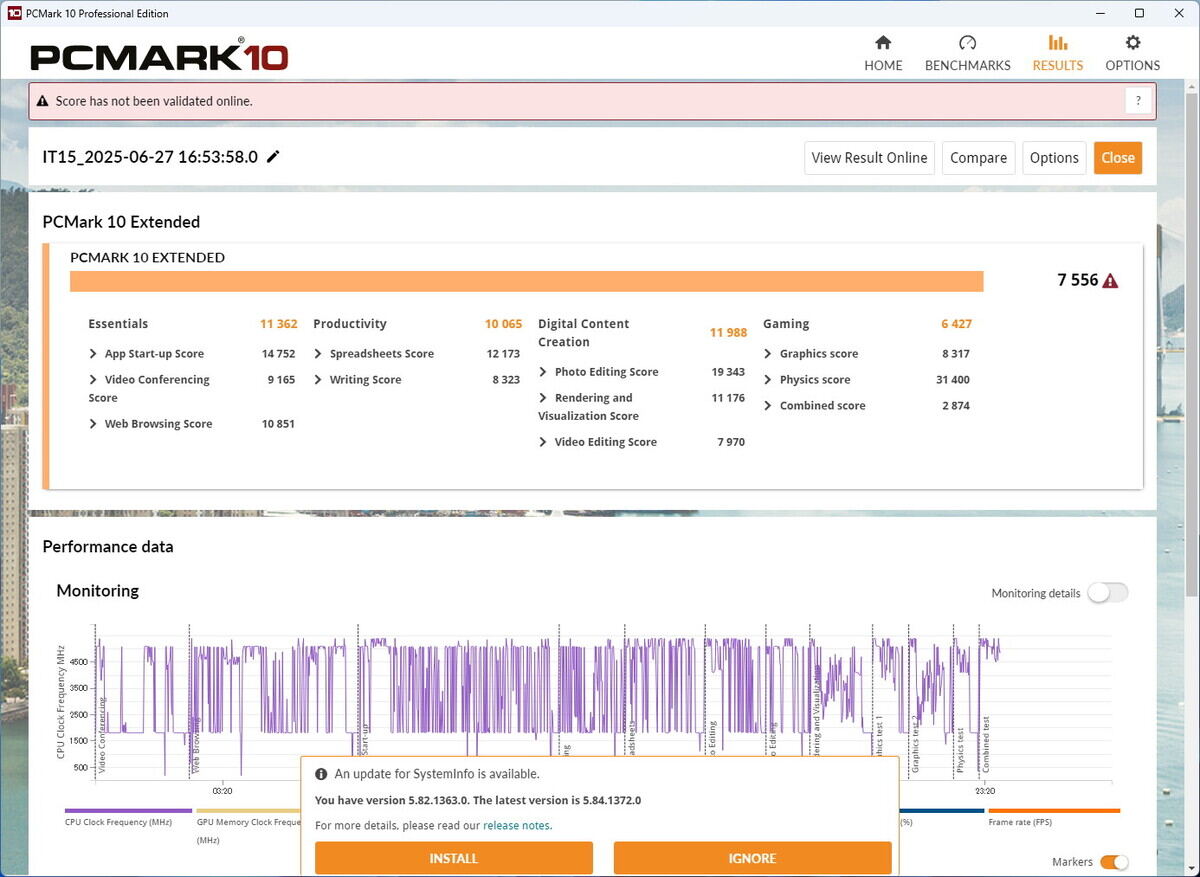Open the Benchmarks gauge icon
Image resolution: width=1200 pixels, height=877 pixels.
coord(967,43)
